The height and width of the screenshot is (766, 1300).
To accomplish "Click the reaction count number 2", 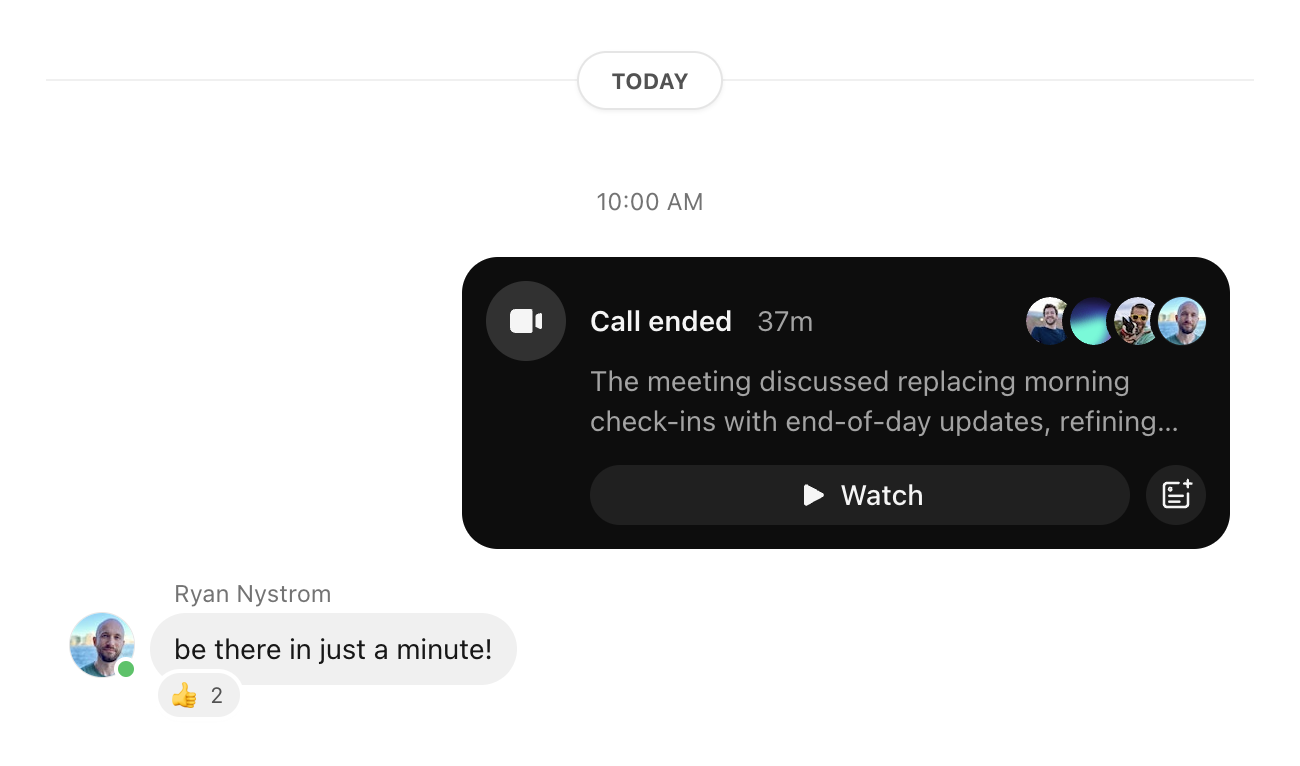I will point(217,696).
